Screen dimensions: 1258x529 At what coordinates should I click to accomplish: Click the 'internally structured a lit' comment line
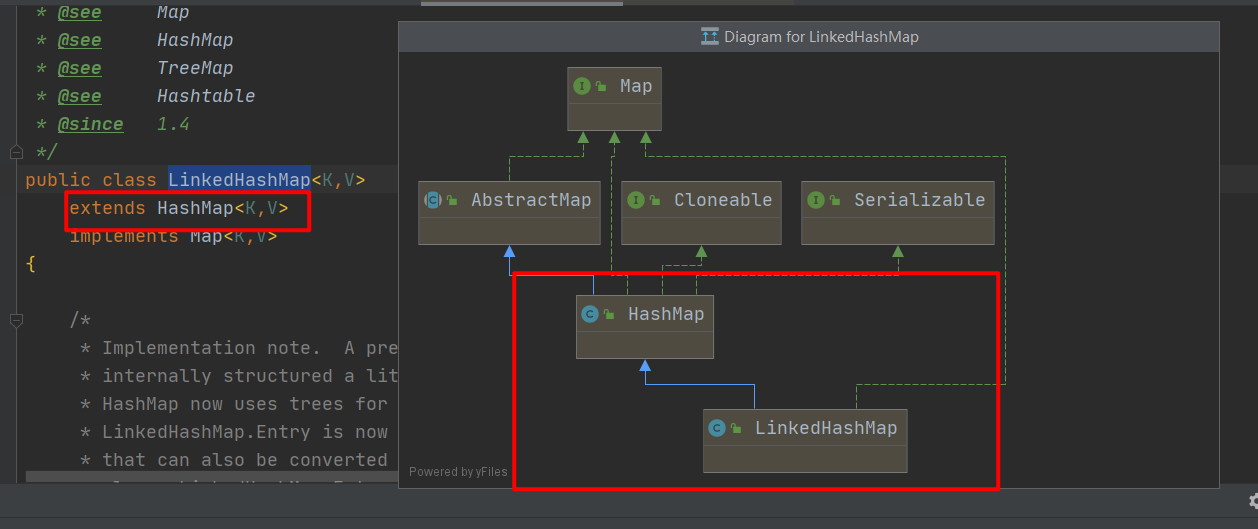(241, 376)
